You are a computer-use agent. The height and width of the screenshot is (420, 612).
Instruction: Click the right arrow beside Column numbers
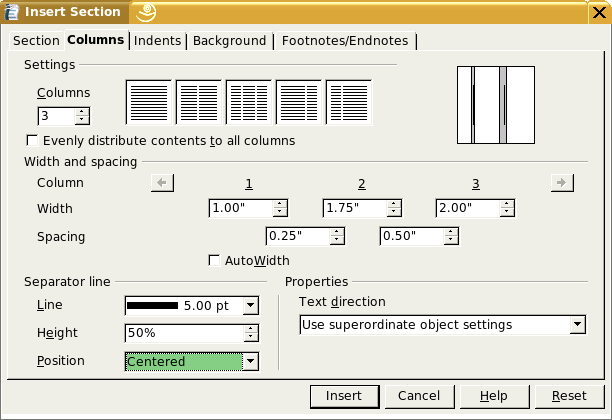(562, 183)
